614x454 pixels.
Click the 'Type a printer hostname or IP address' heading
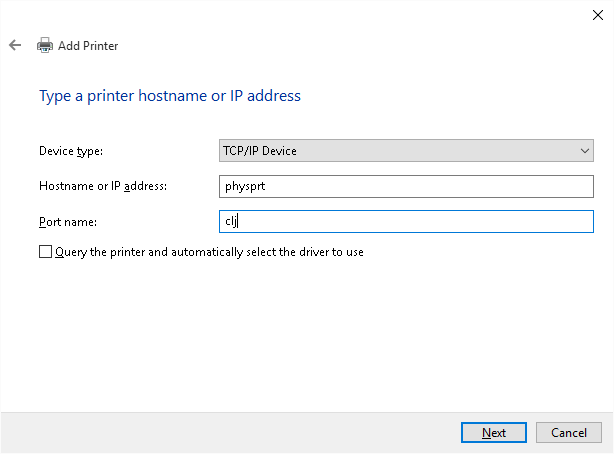pyautogui.click(x=169, y=96)
